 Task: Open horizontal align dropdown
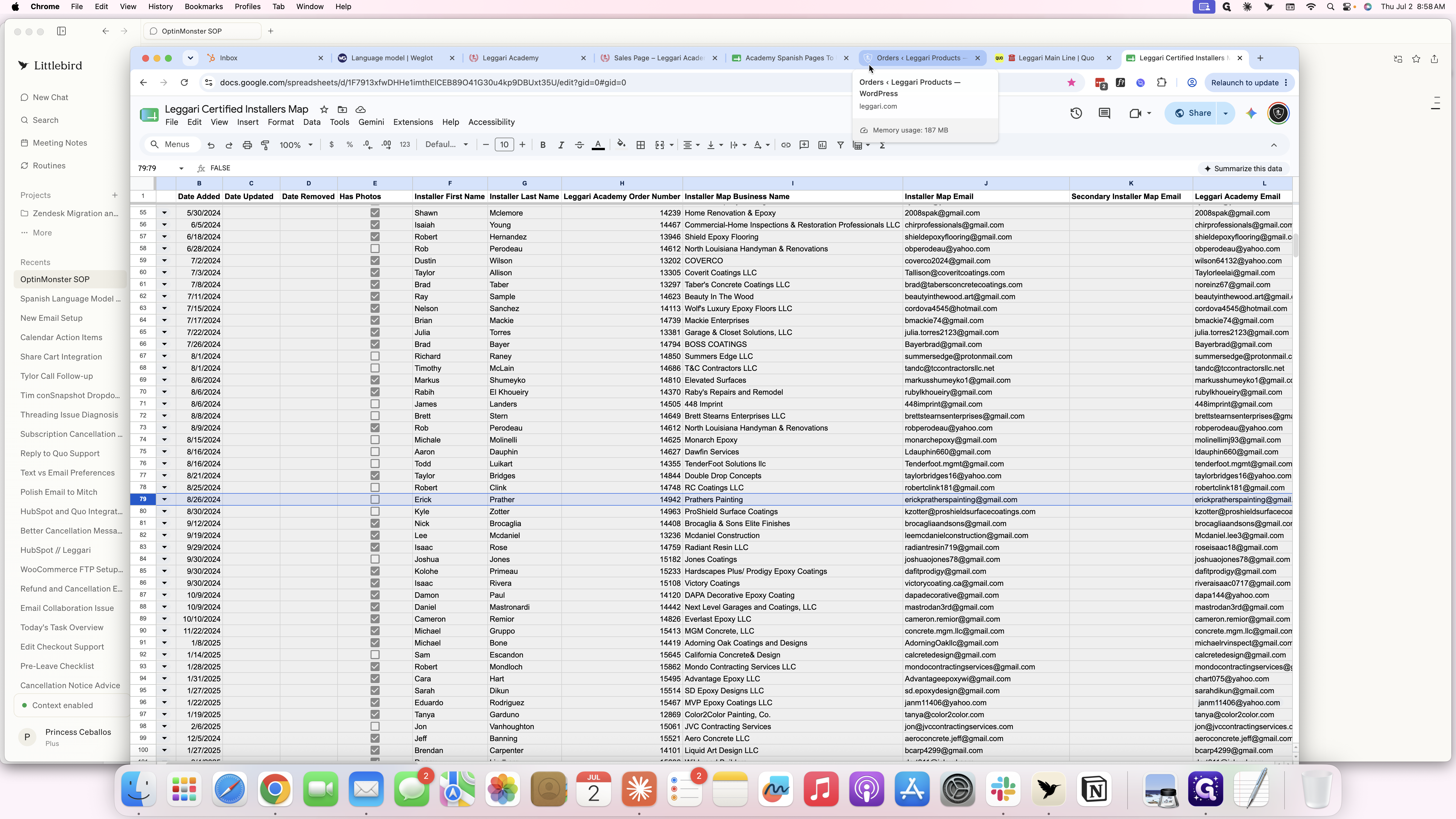[x=691, y=145]
